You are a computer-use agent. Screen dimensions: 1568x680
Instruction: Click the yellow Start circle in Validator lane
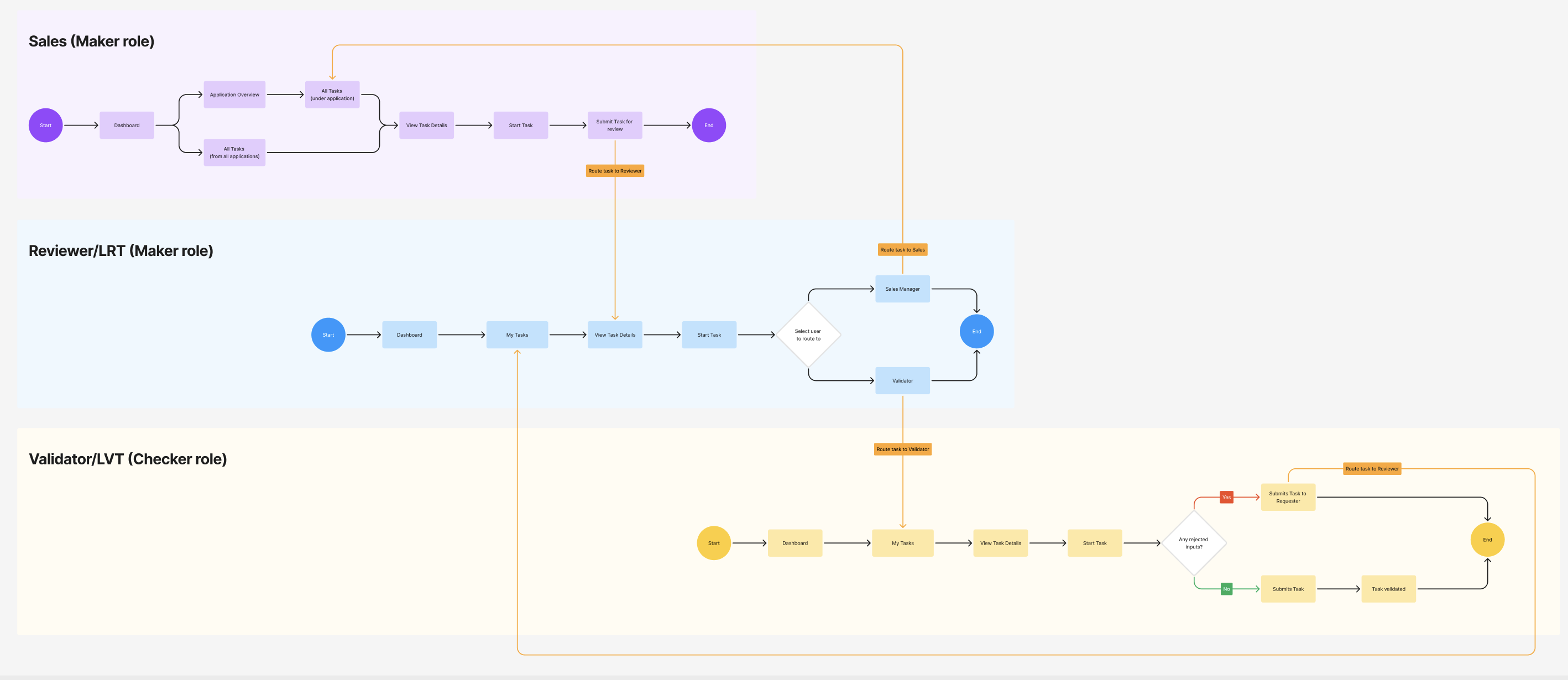coord(713,543)
